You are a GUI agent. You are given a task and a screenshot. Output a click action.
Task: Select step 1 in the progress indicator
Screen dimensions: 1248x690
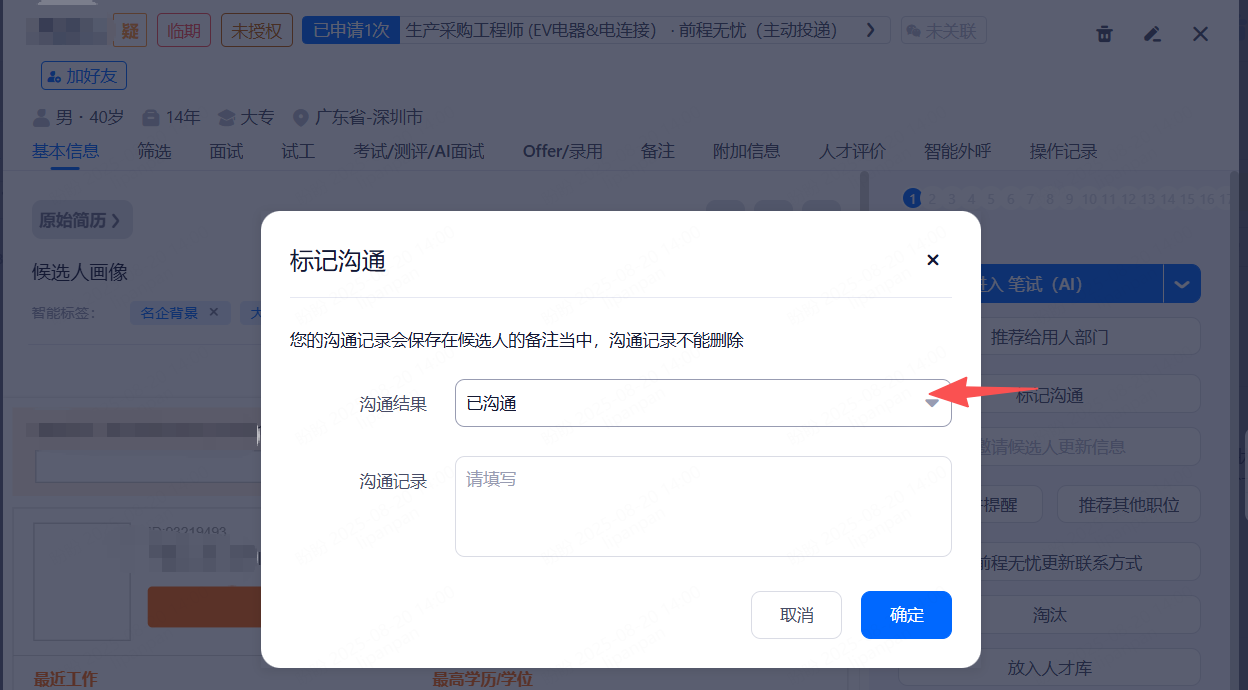coord(911,199)
